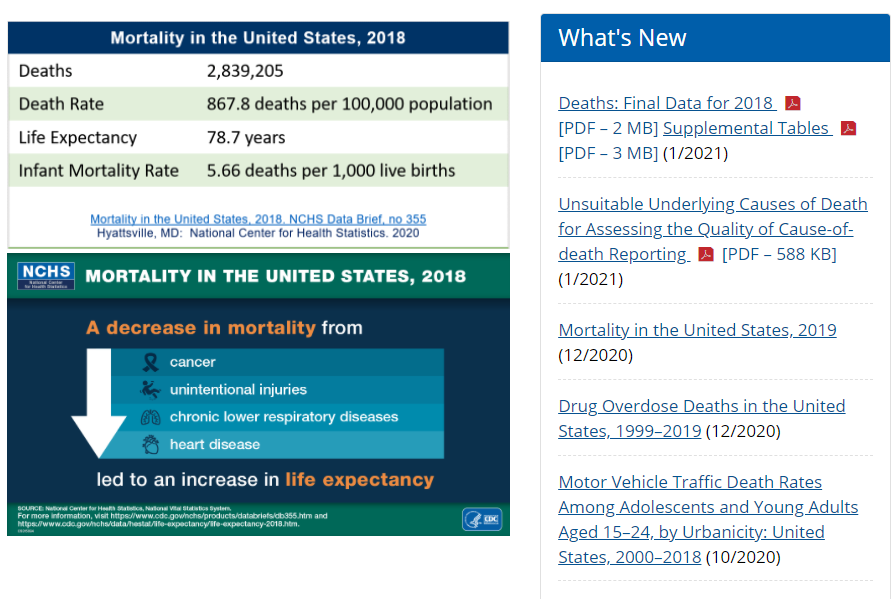Select the 78.7 years value
The height and width of the screenshot is (599, 895).
coord(246,137)
